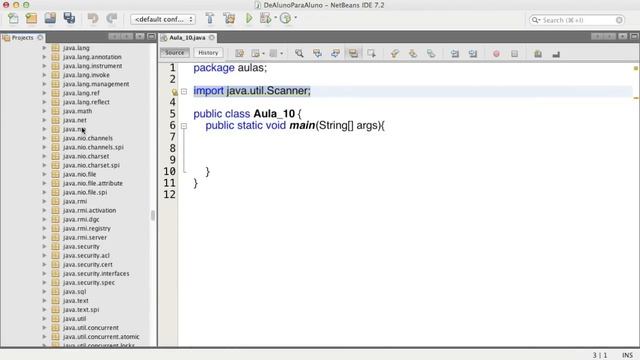Expand the java.security package node
The width and height of the screenshot is (640, 360).
pos(44,247)
